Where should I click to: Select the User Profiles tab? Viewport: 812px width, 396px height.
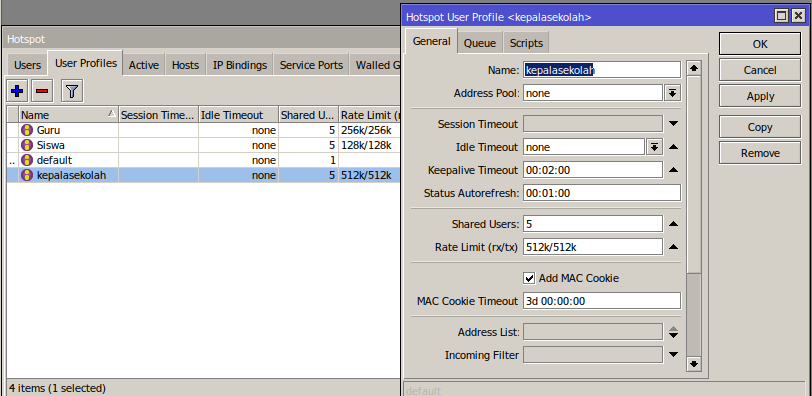[x=85, y=63]
